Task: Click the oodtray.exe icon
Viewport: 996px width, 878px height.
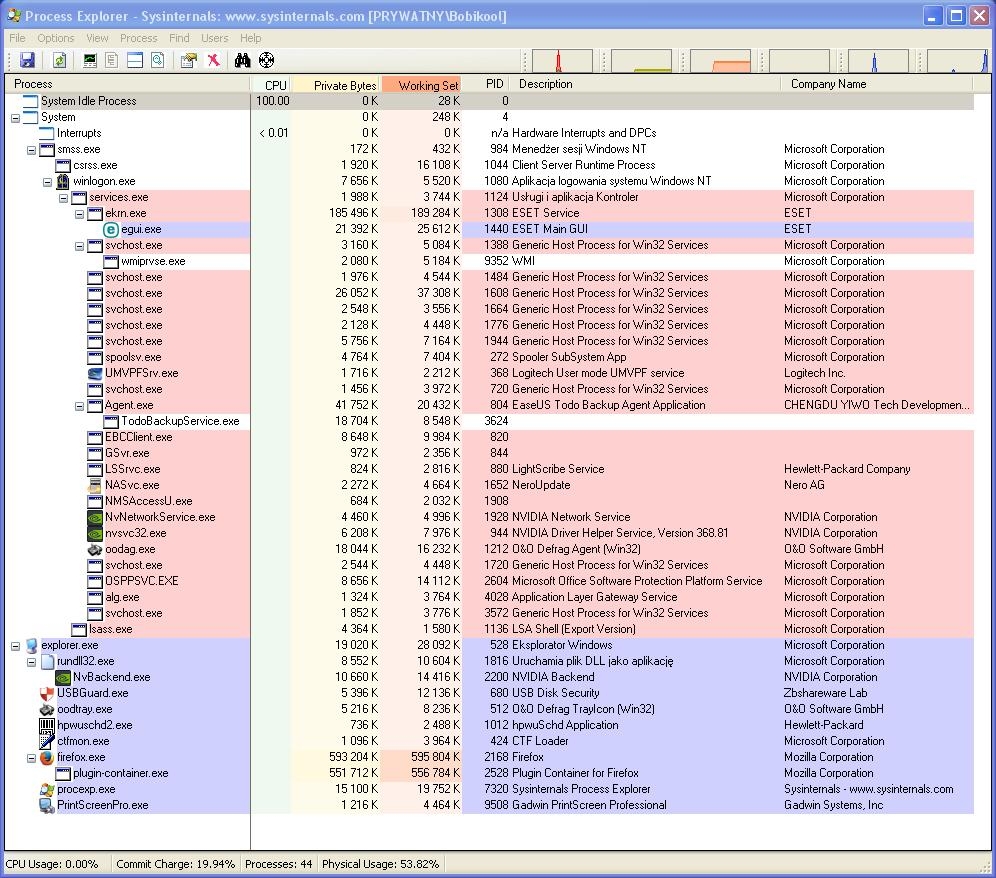Action: [46, 710]
